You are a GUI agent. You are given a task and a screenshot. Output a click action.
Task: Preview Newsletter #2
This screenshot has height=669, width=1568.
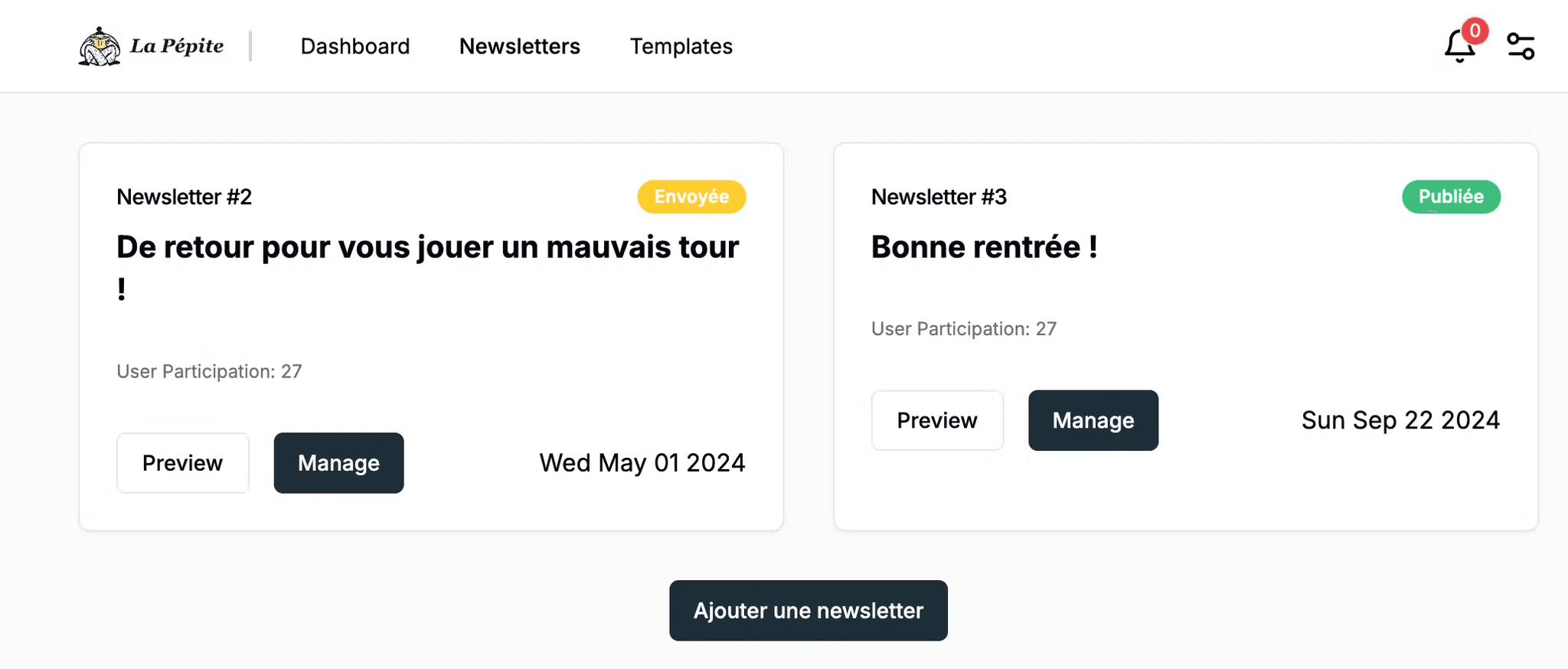pyautogui.click(x=182, y=462)
